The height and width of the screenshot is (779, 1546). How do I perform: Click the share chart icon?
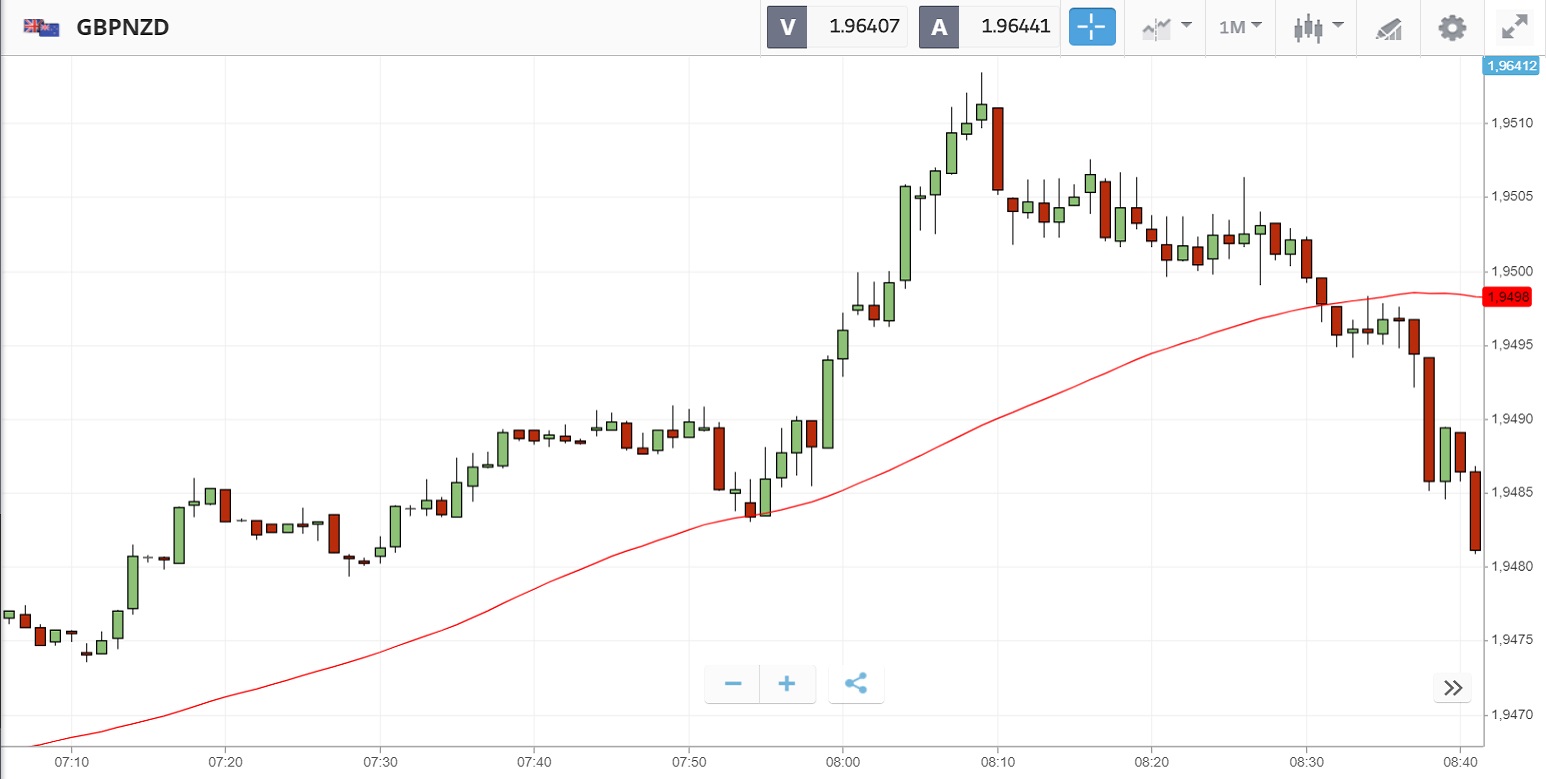(856, 685)
